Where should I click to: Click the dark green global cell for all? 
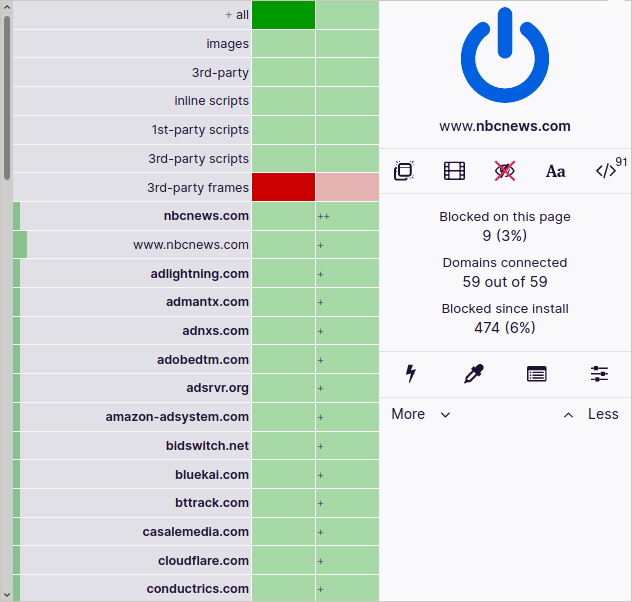pos(283,15)
